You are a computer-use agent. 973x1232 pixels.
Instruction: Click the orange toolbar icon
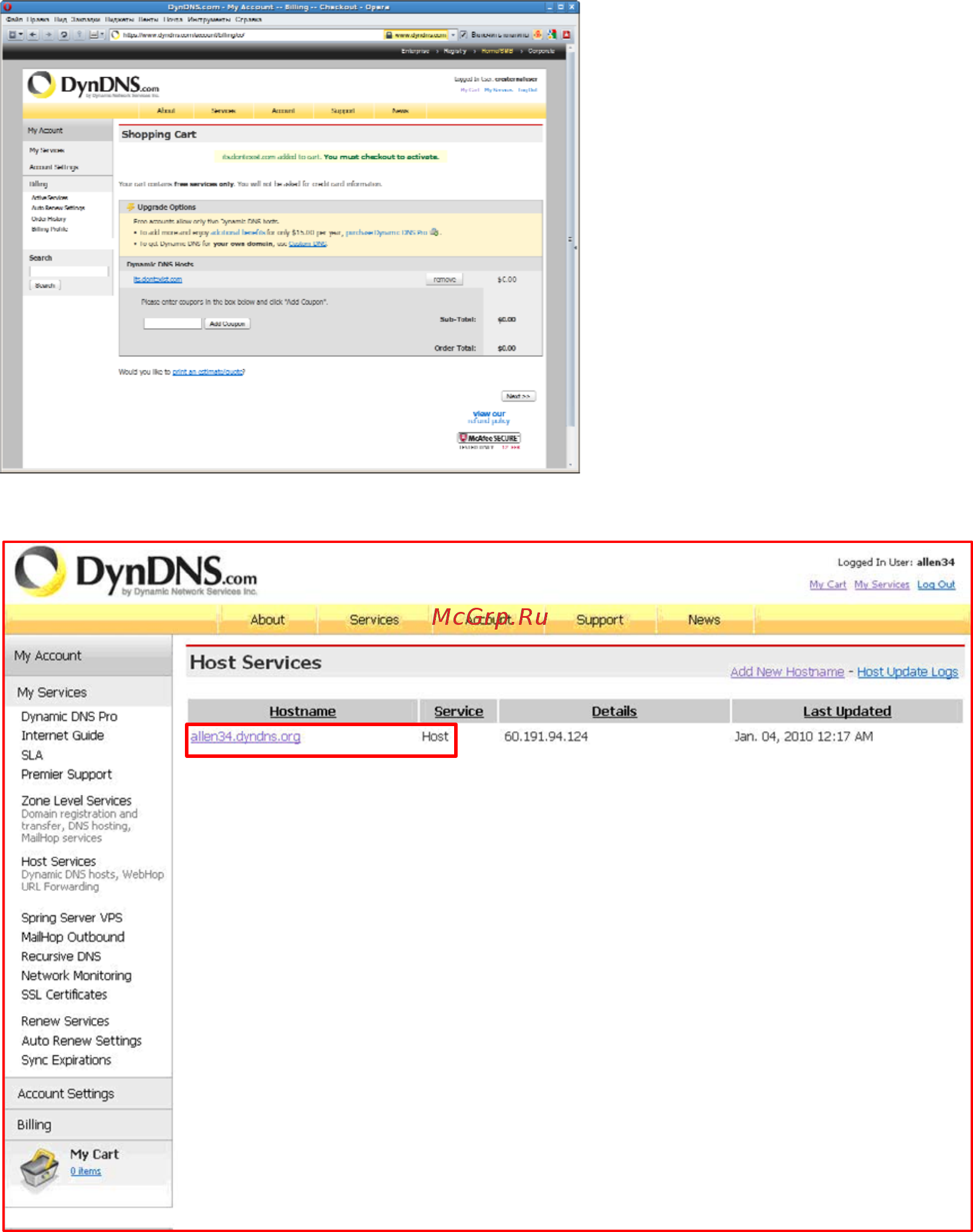pos(538,35)
